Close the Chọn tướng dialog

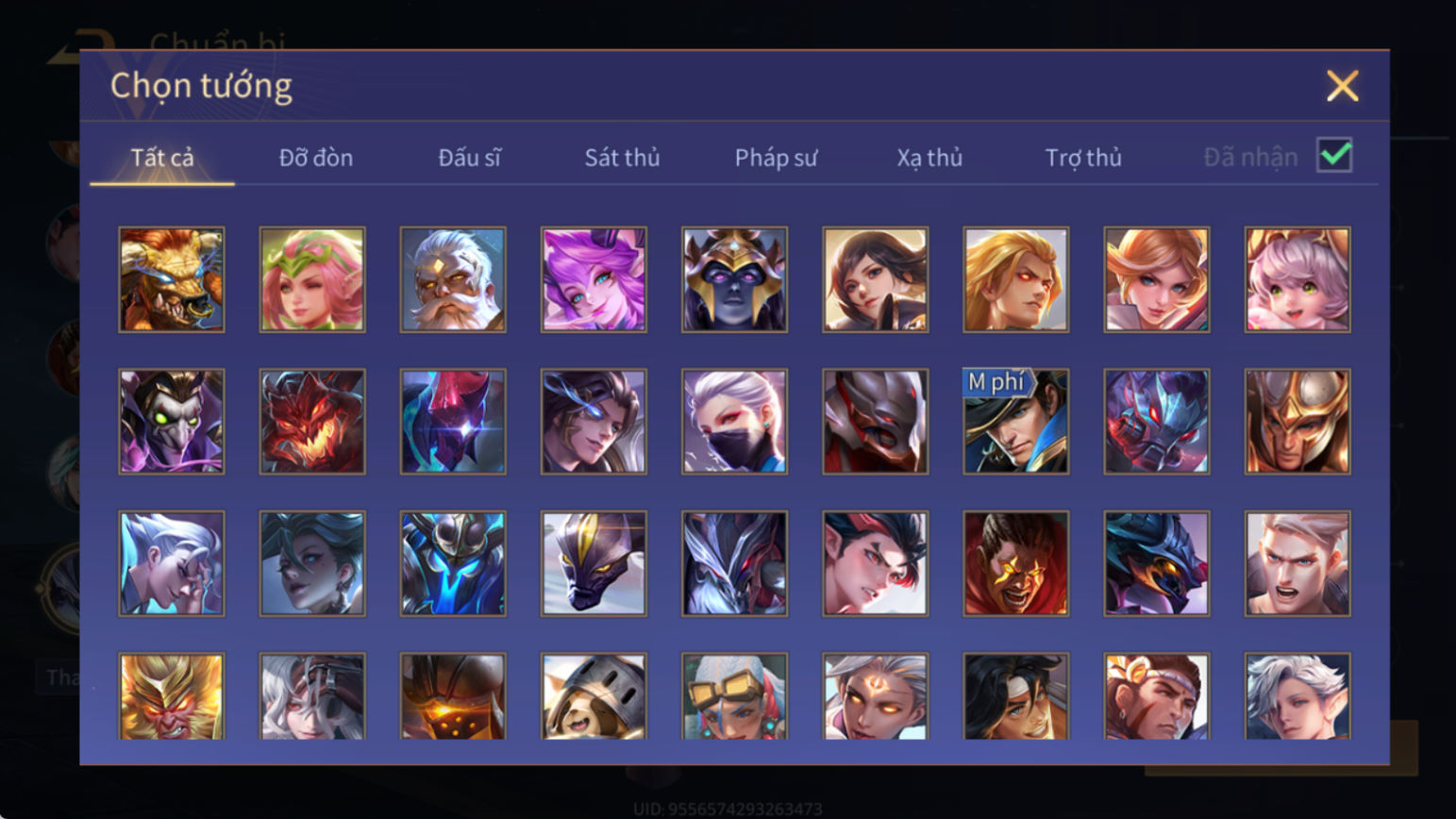(1342, 86)
